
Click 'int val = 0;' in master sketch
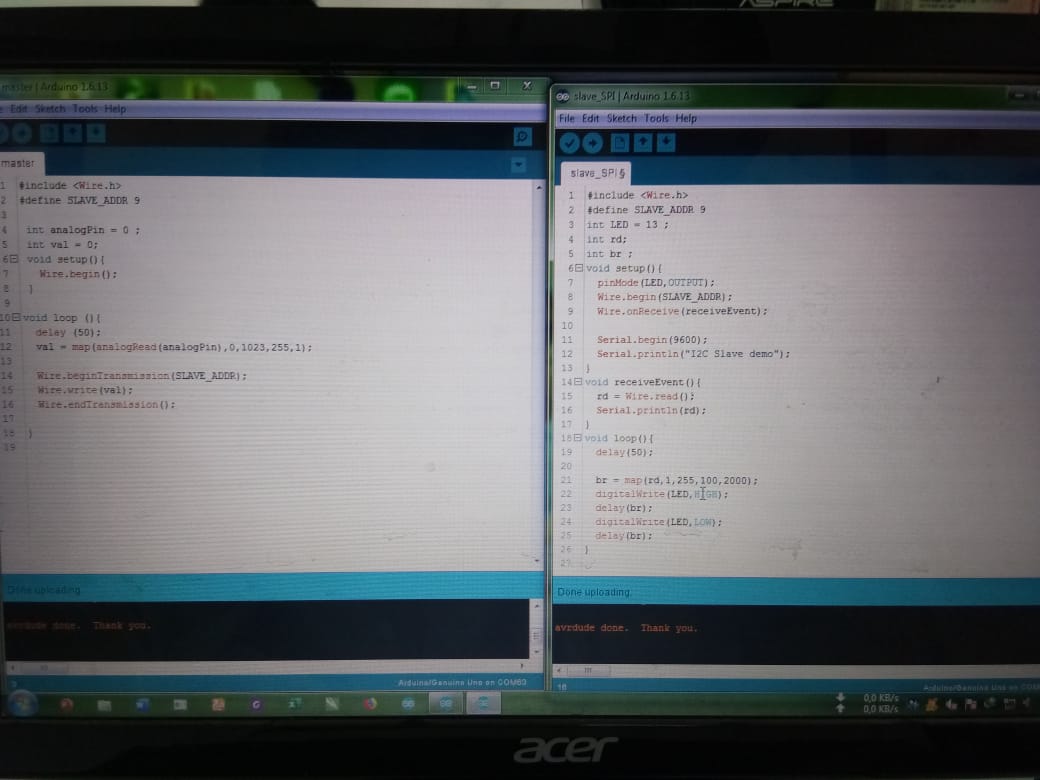[62, 245]
